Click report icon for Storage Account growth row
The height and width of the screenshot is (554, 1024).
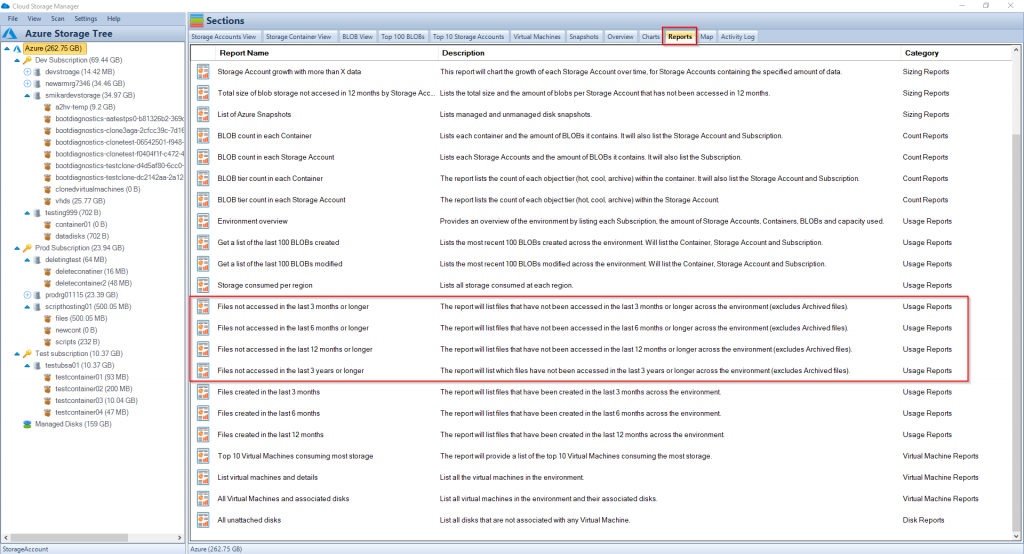point(203,72)
